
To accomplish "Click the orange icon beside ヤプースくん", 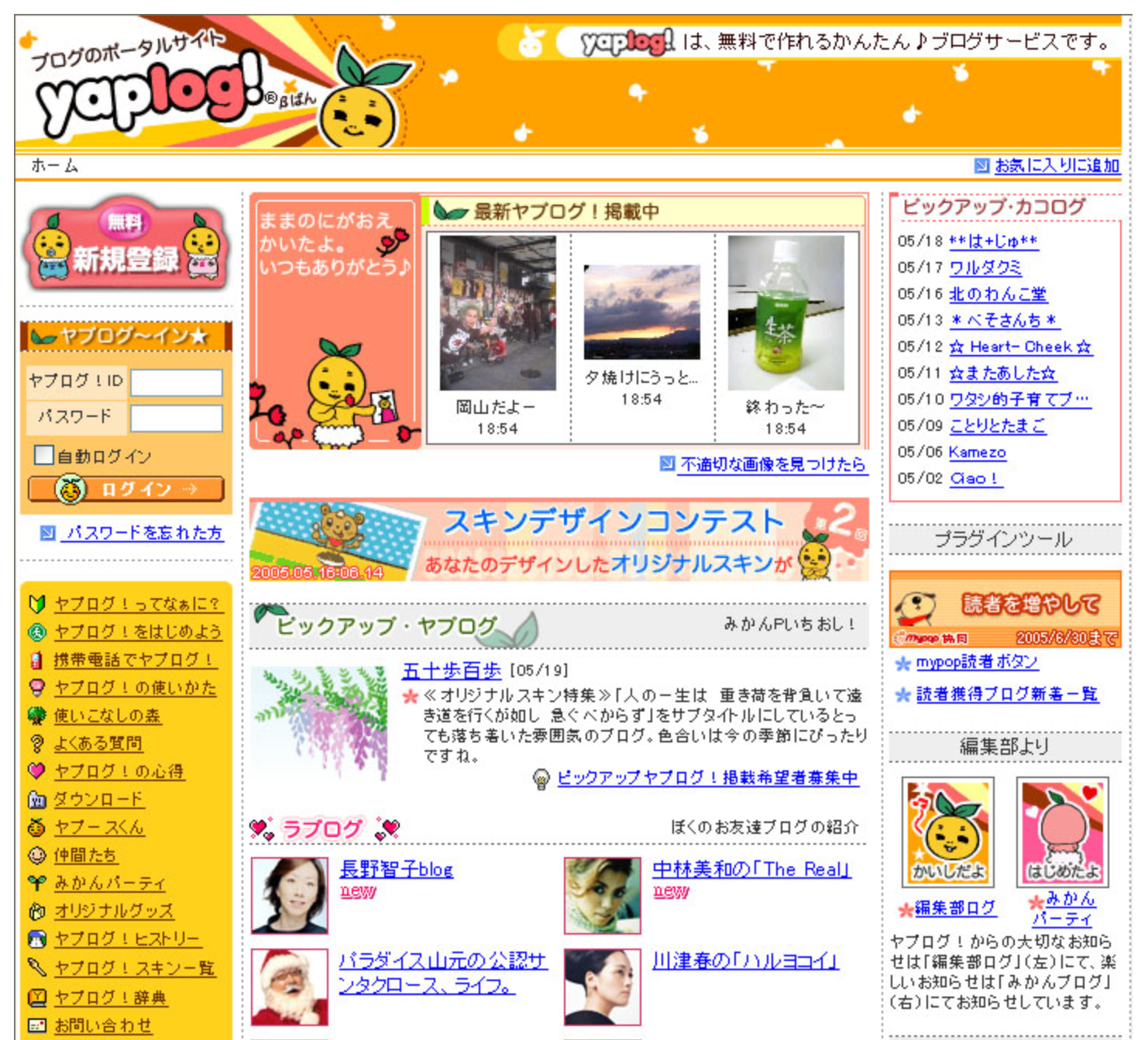I will point(36,827).
